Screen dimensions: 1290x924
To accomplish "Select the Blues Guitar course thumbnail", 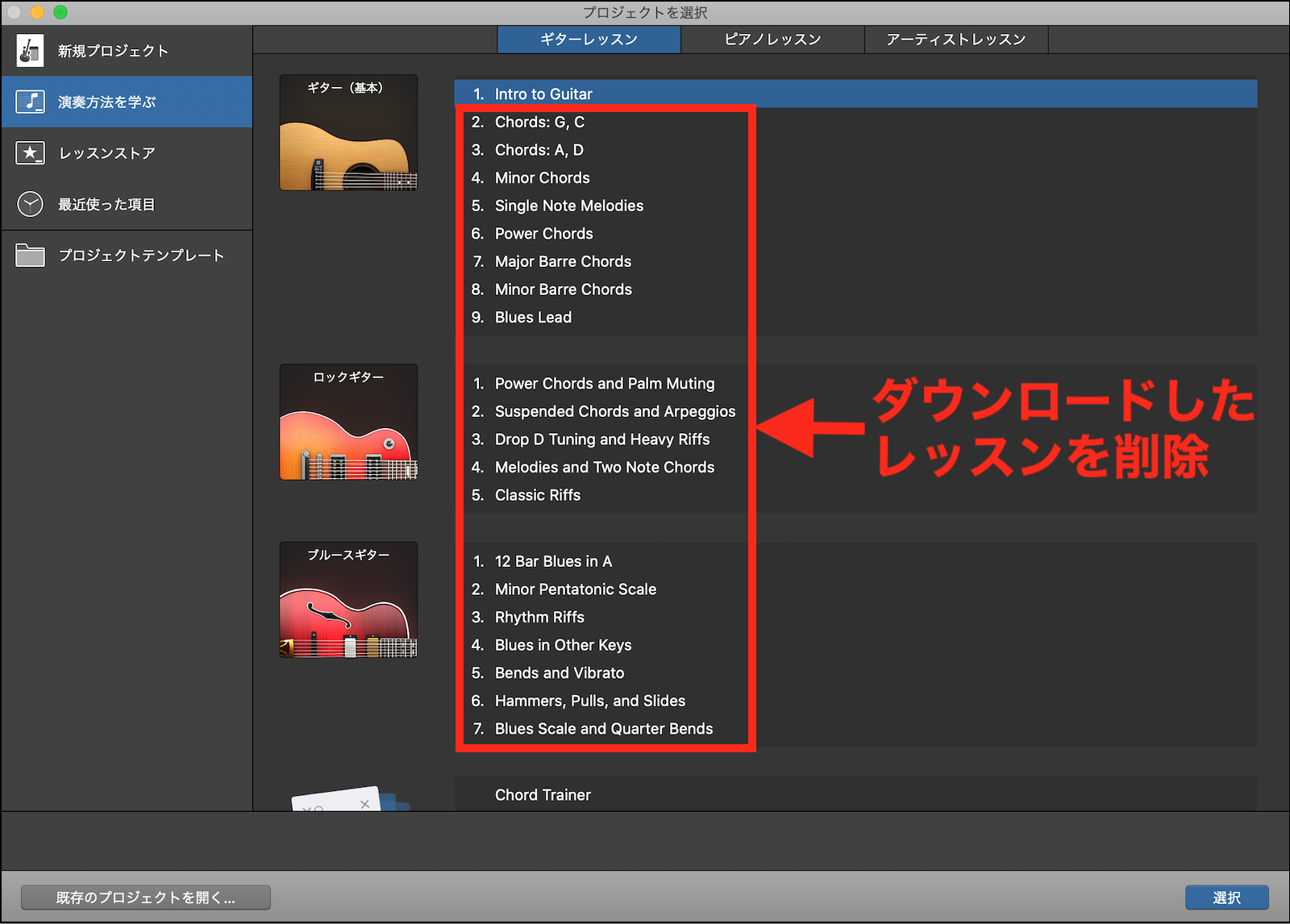I will [x=348, y=600].
